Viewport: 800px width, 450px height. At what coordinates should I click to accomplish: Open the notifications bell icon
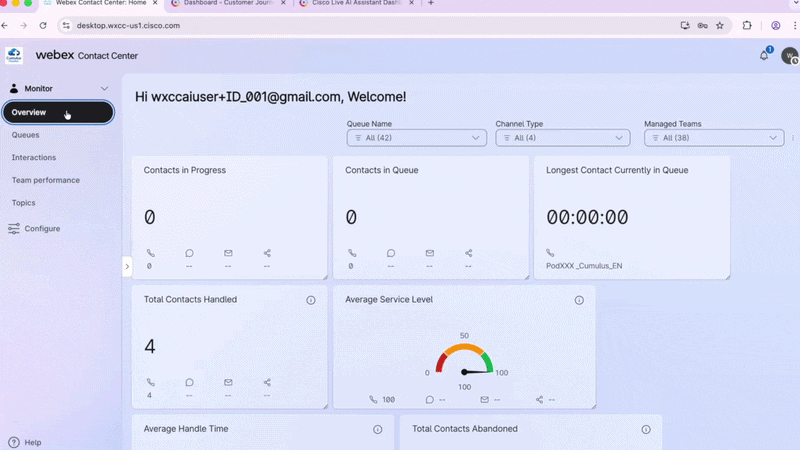click(x=764, y=56)
